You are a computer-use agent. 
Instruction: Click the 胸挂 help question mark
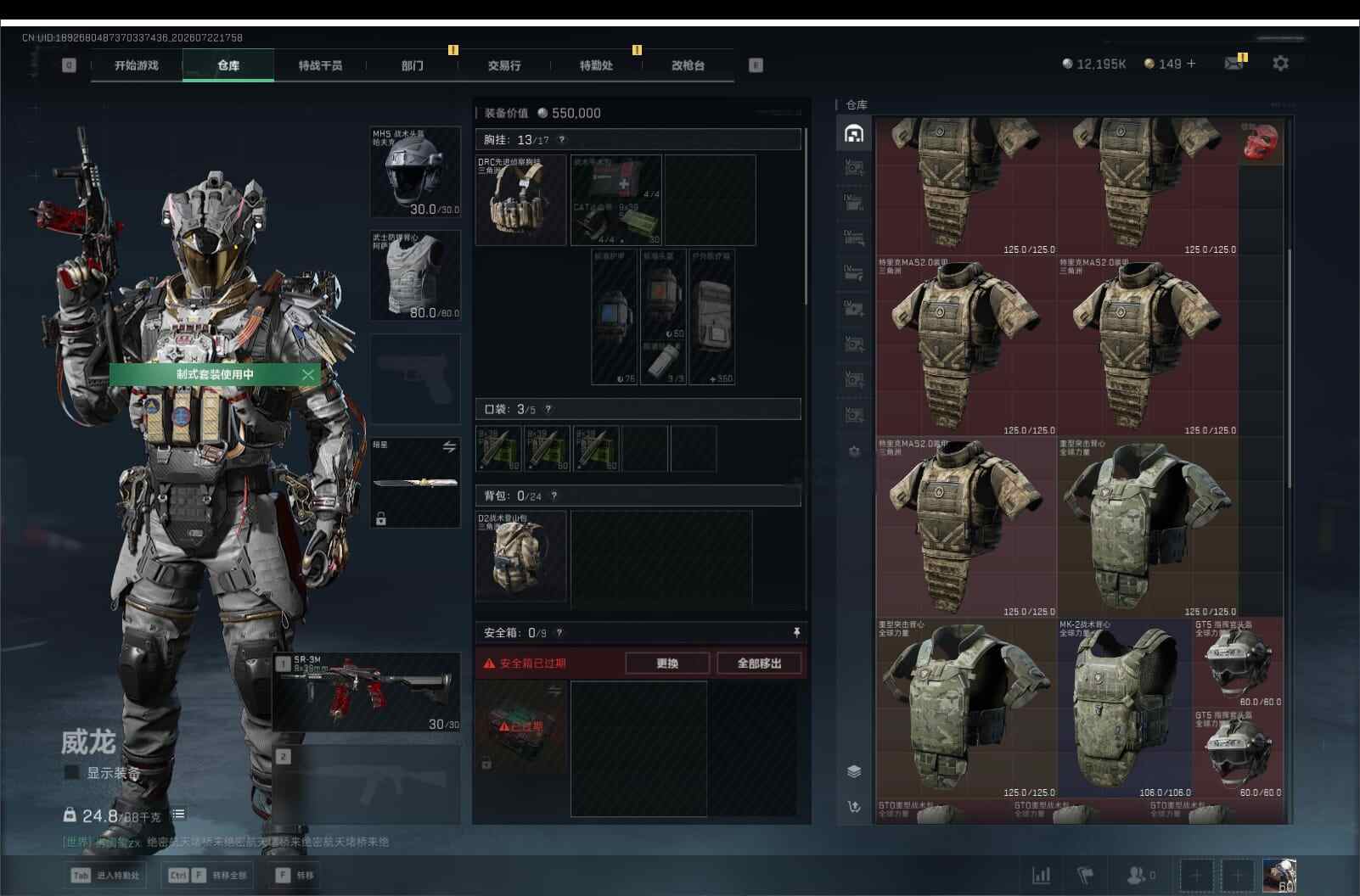tap(561, 140)
